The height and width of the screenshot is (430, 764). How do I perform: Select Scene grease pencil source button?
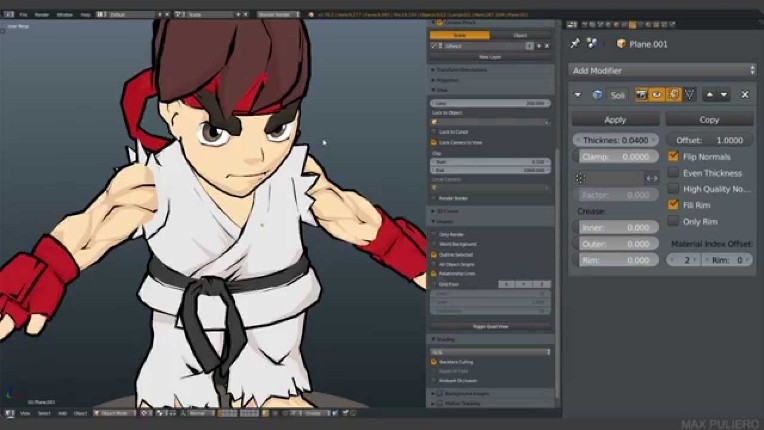[459, 35]
